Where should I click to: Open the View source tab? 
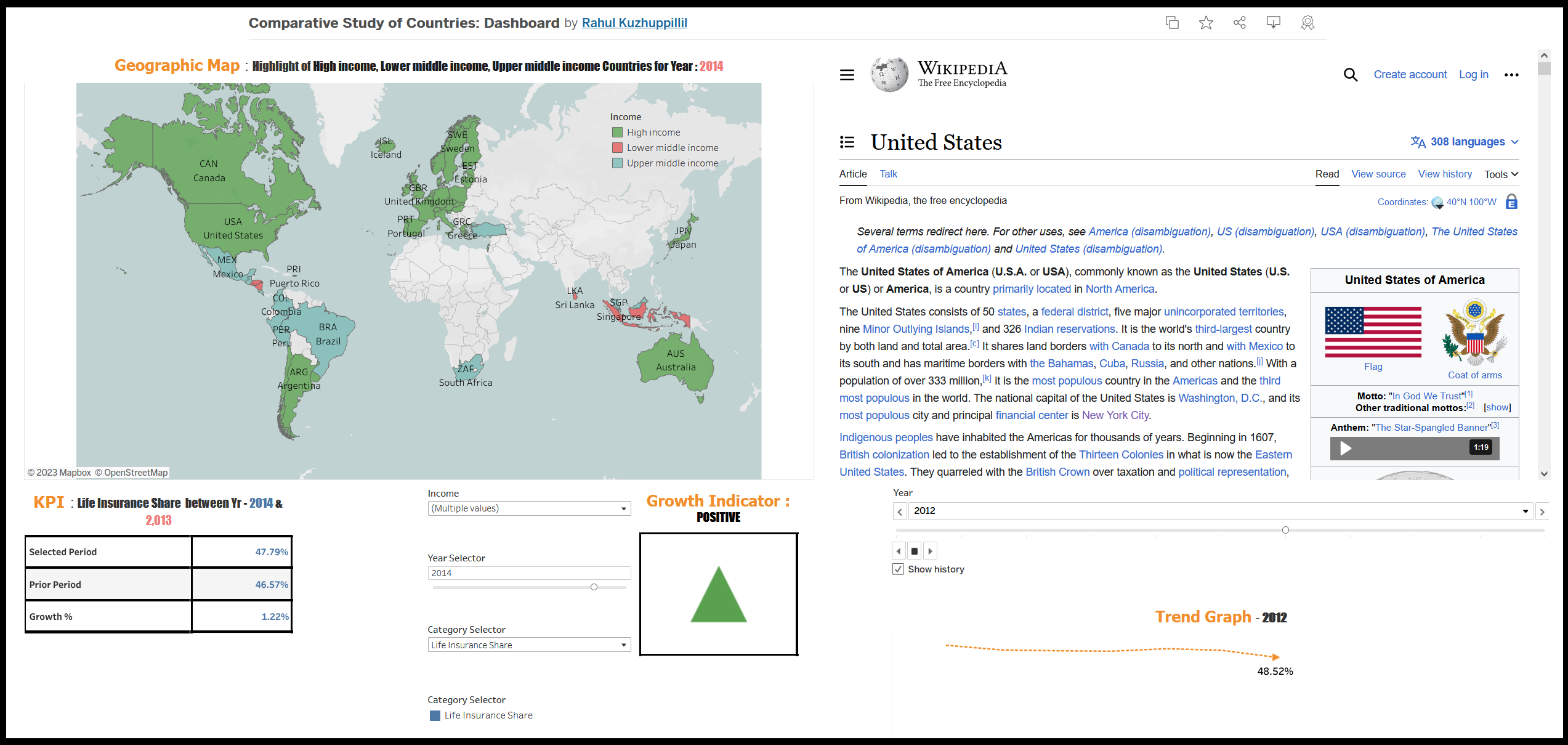tap(1378, 174)
